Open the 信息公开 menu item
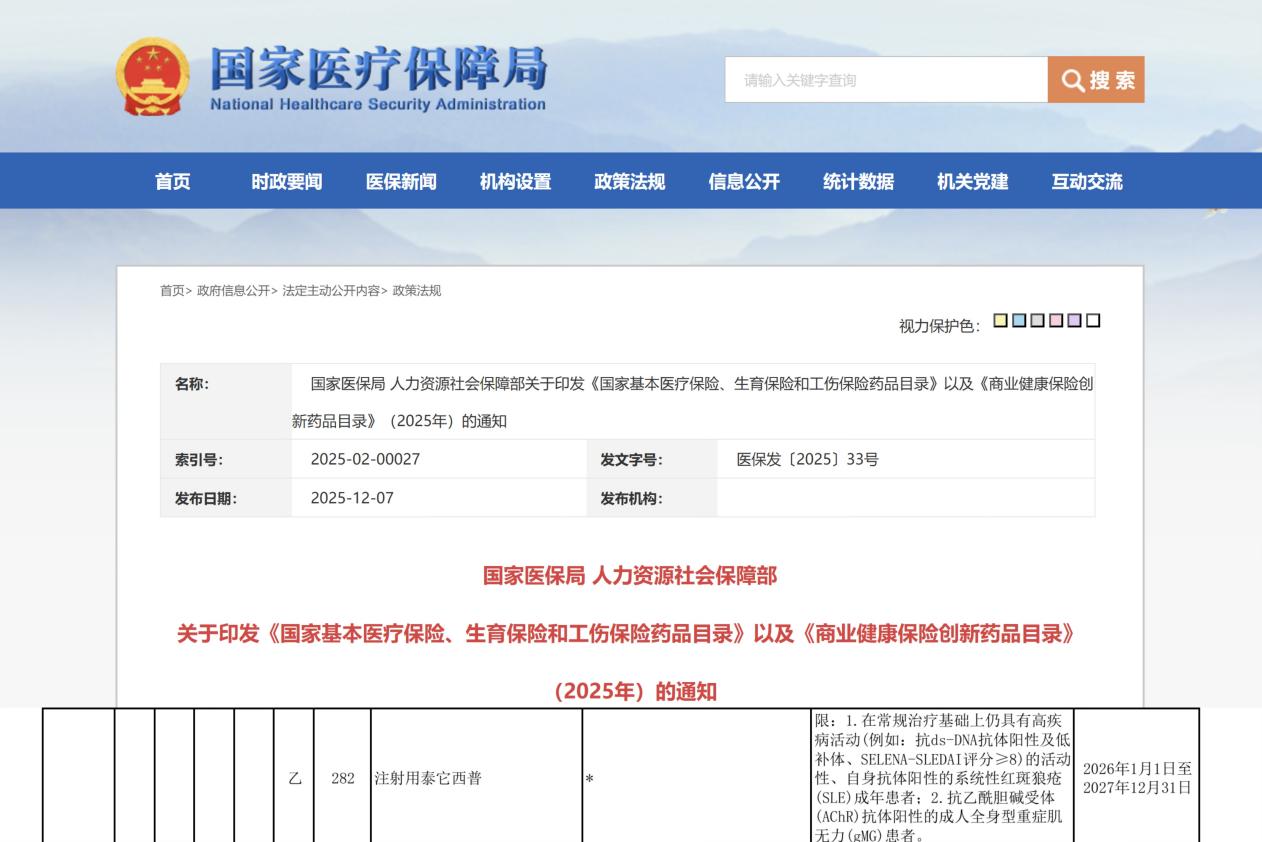The height and width of the screenshot is (842, 1262). 744,182
